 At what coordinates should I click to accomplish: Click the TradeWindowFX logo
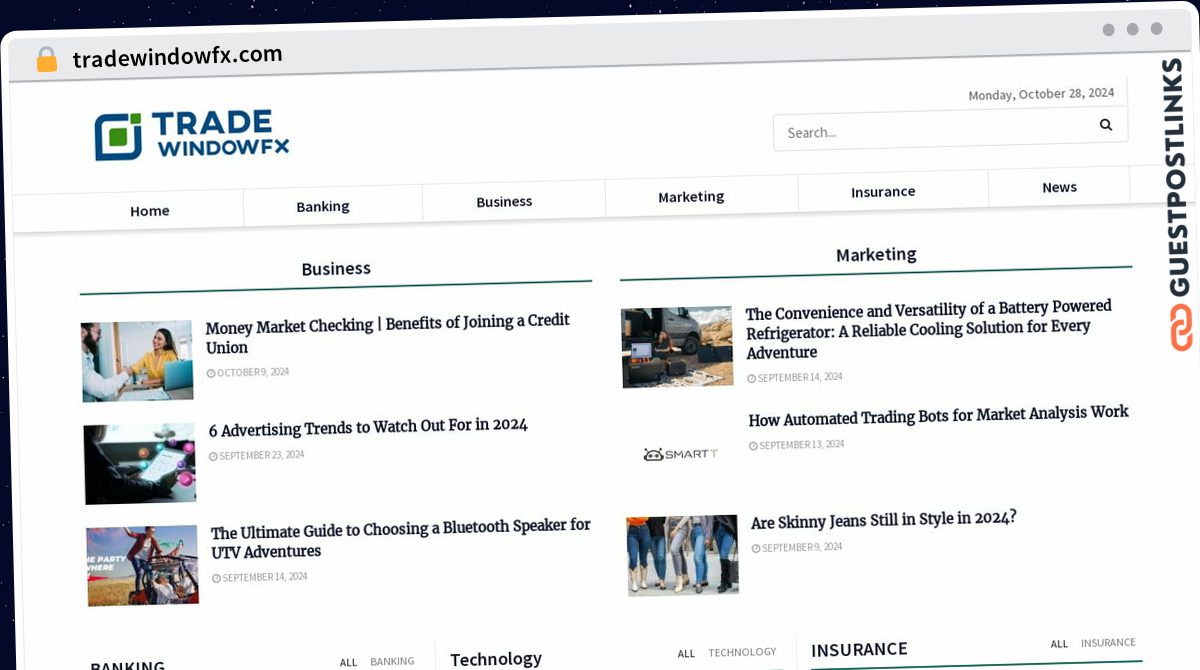point(192,136)
